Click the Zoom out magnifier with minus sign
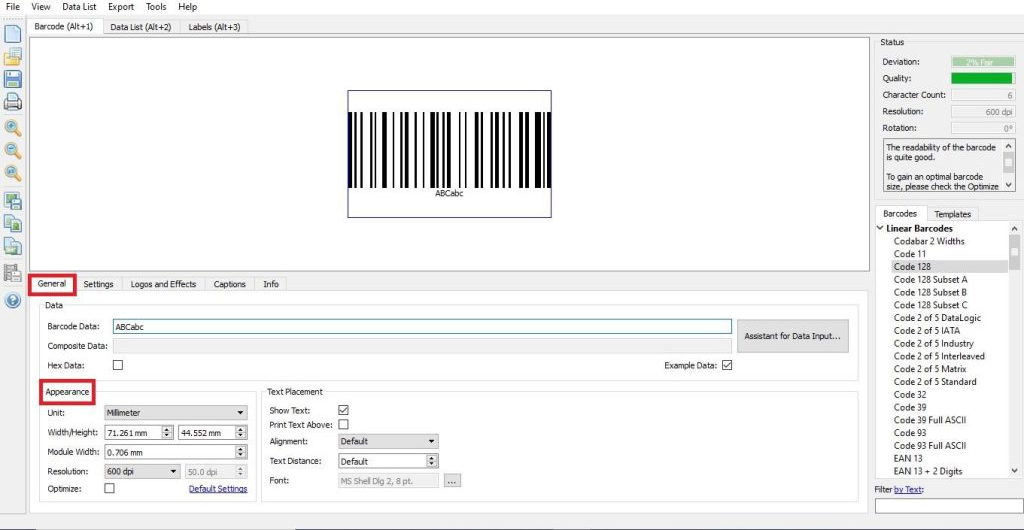Screen dimensions: 1024x530 pyautogui.click(x=13, y=151)
